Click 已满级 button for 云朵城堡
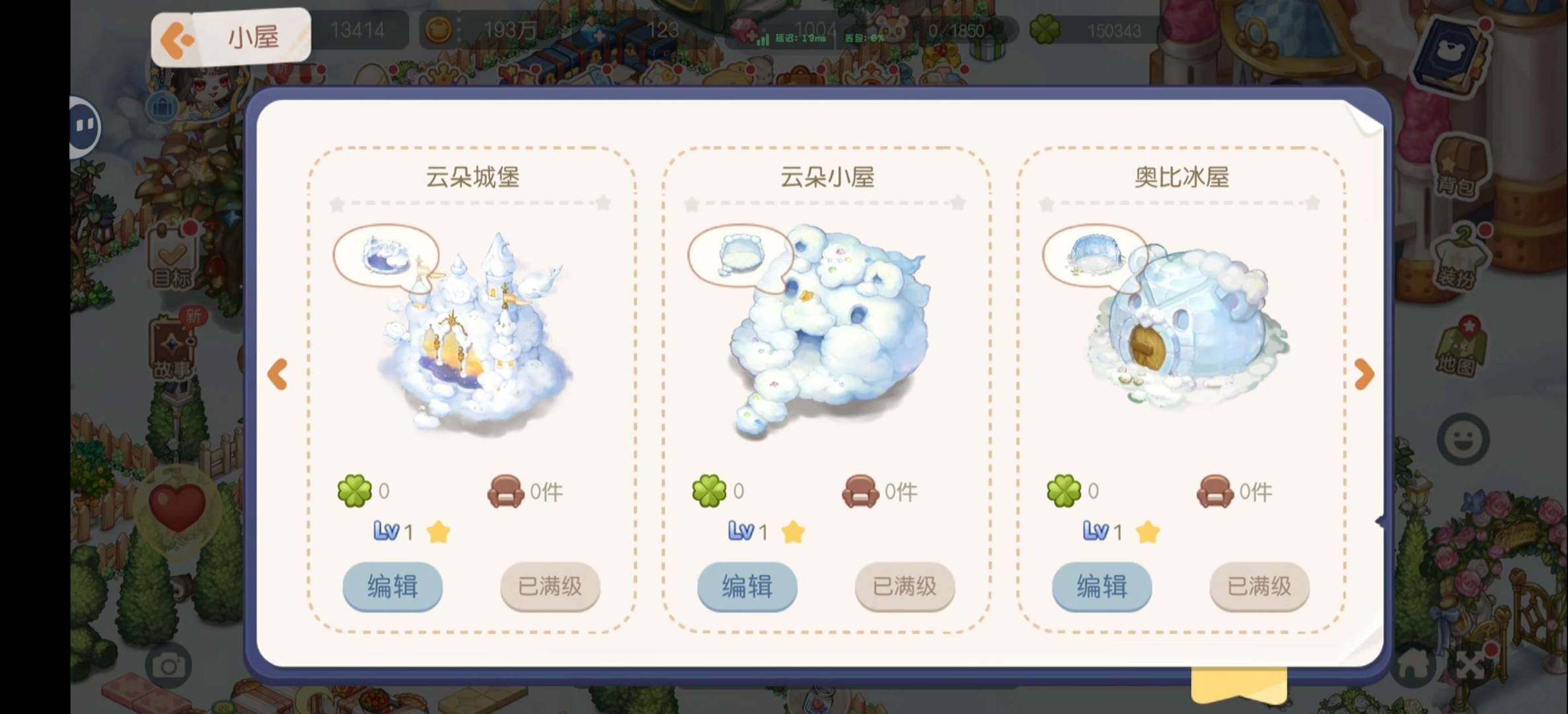The image size is (1568, 714). click(x=550, y=586)
